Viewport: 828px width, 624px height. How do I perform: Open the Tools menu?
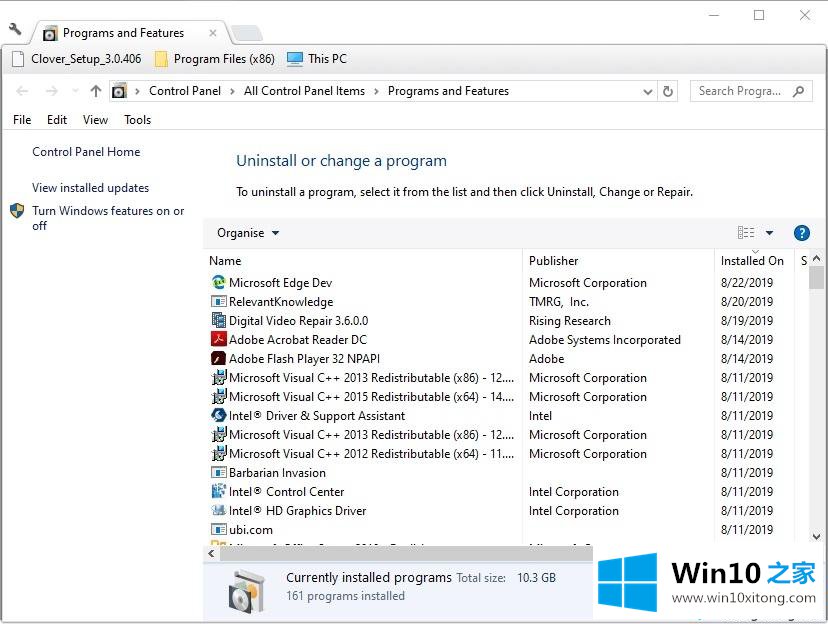coord(138,120)
